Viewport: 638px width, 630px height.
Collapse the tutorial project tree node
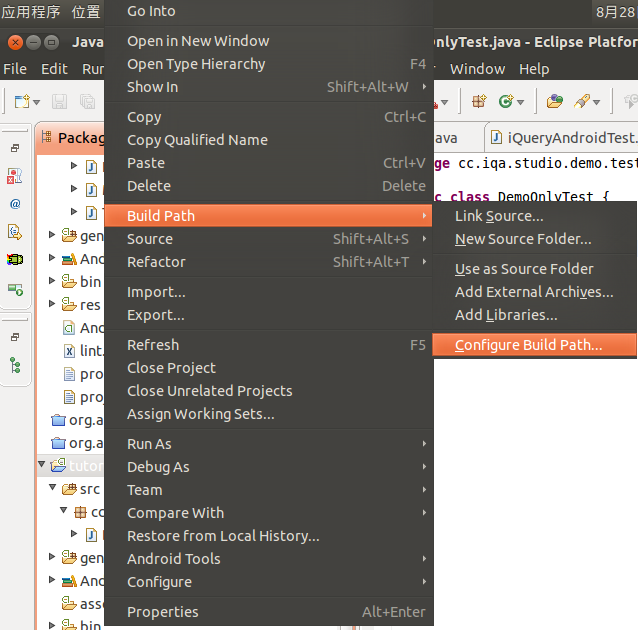click(x=42, y=464)
